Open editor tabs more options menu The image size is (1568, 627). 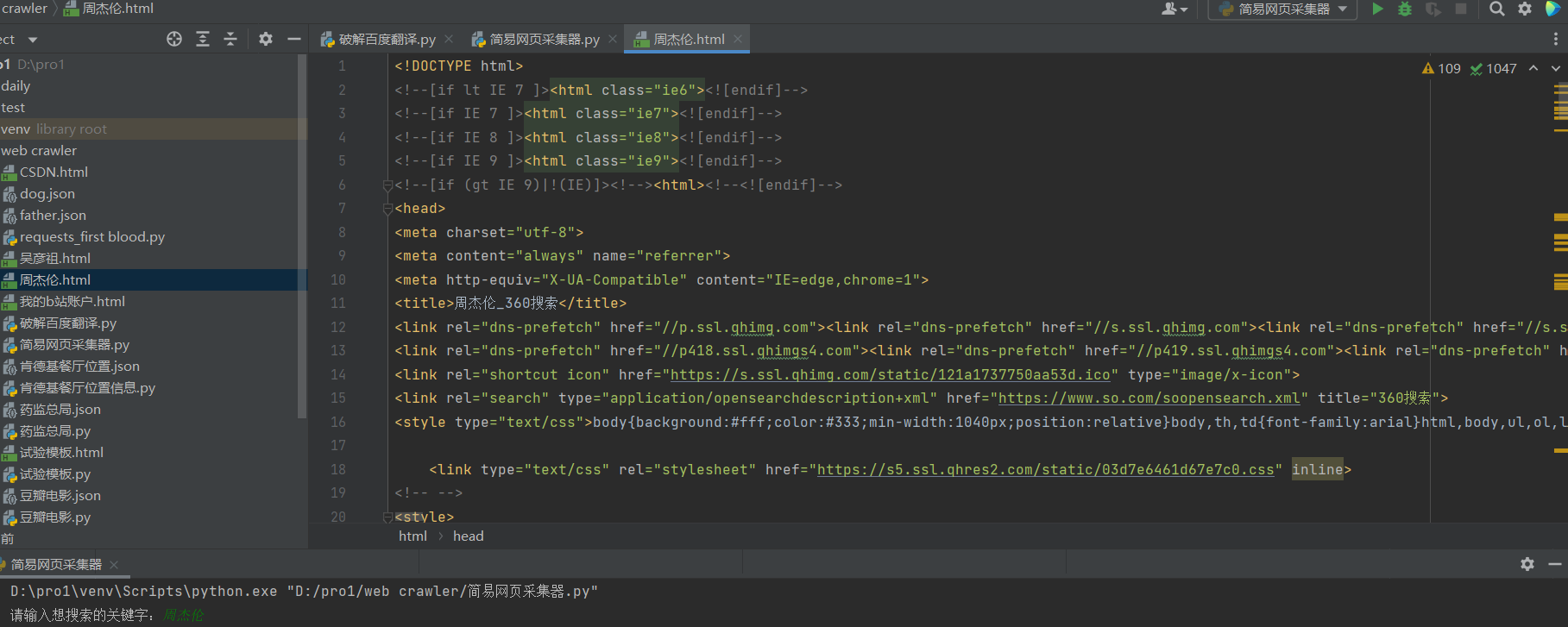tap(1555, 39)
